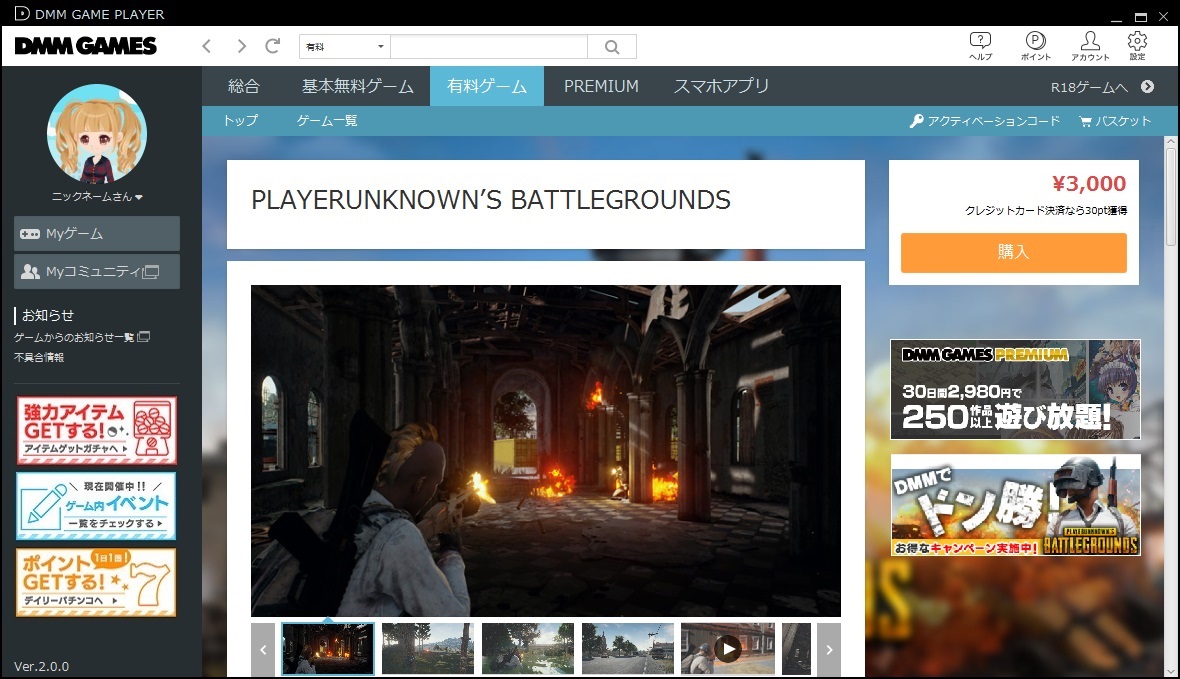
Task: Click the orange 購入 purchase button
Action: [x=1014, y=252]
